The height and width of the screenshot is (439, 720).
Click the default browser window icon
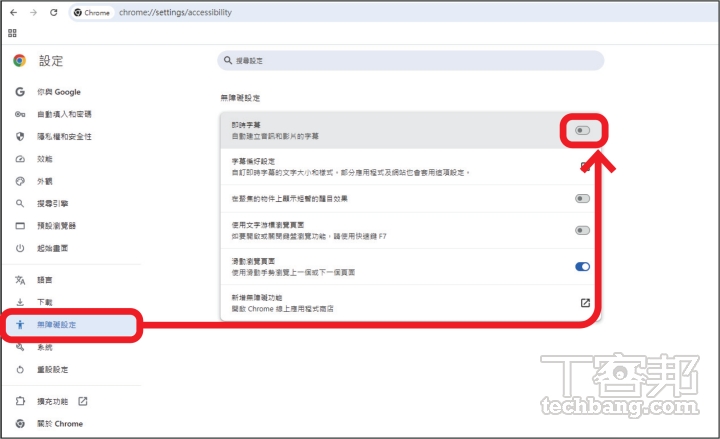20,225
